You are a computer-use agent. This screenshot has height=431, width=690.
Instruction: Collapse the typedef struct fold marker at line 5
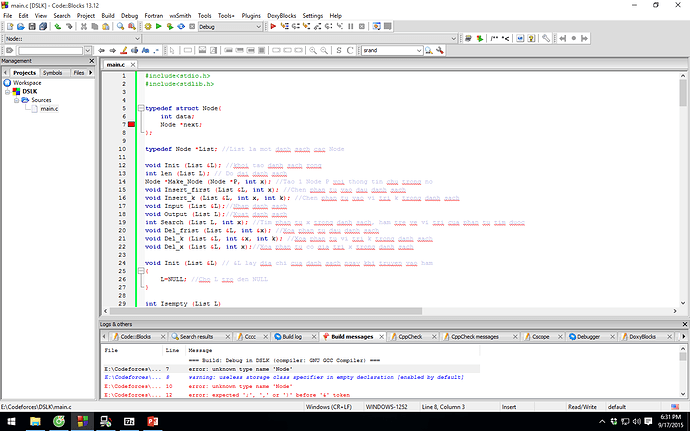coord(140,108)
